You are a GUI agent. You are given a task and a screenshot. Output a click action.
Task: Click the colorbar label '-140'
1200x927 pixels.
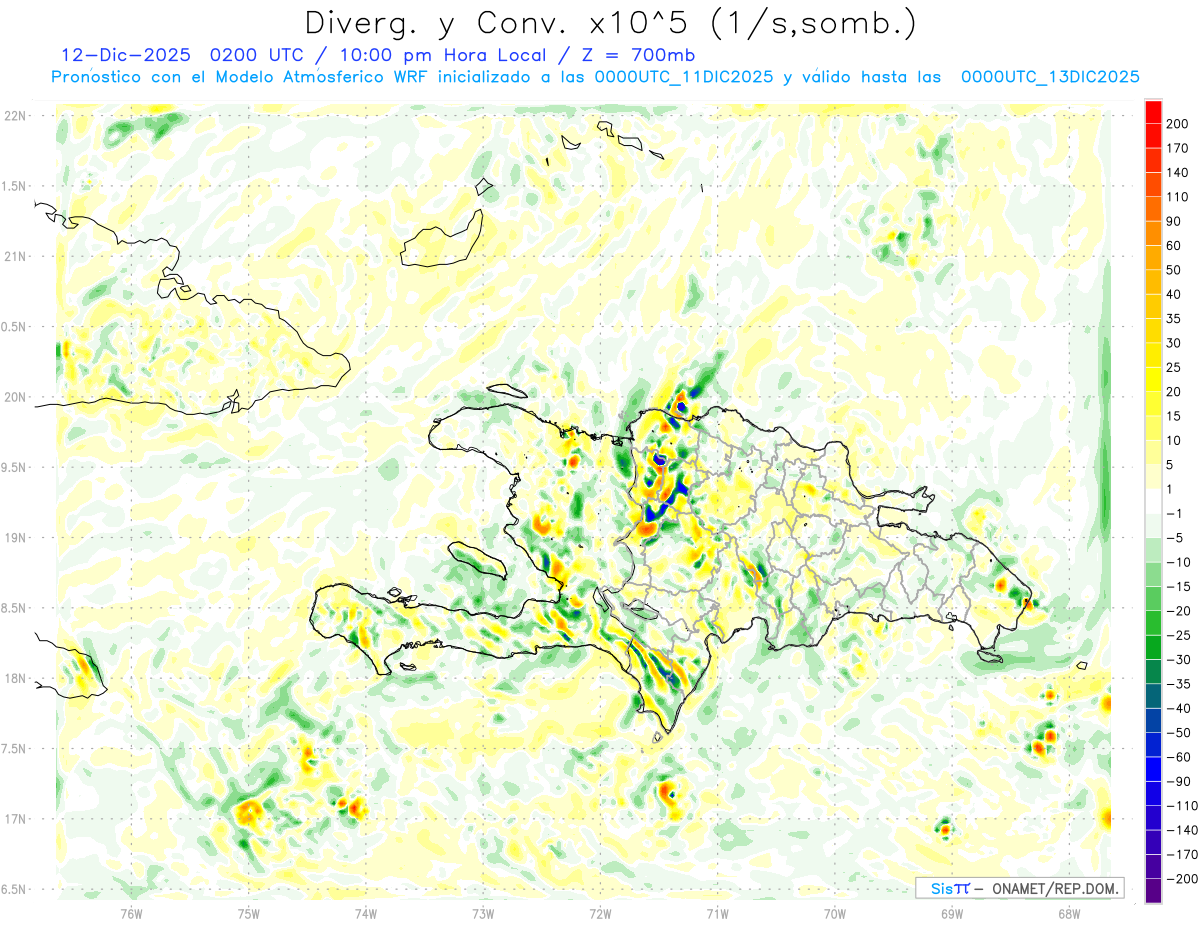point(1180,830)
